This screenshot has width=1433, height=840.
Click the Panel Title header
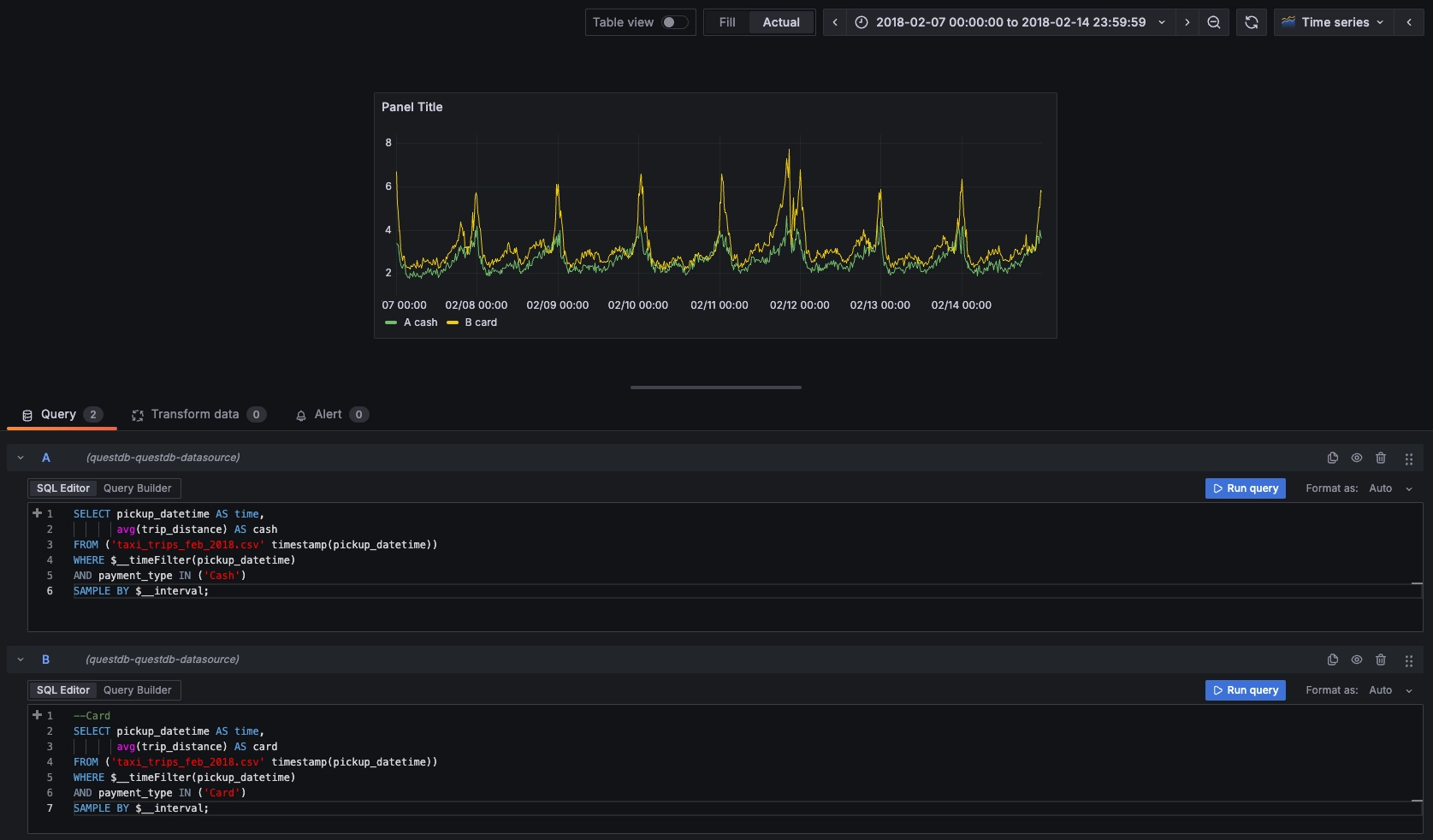click(x=412, y=107)
